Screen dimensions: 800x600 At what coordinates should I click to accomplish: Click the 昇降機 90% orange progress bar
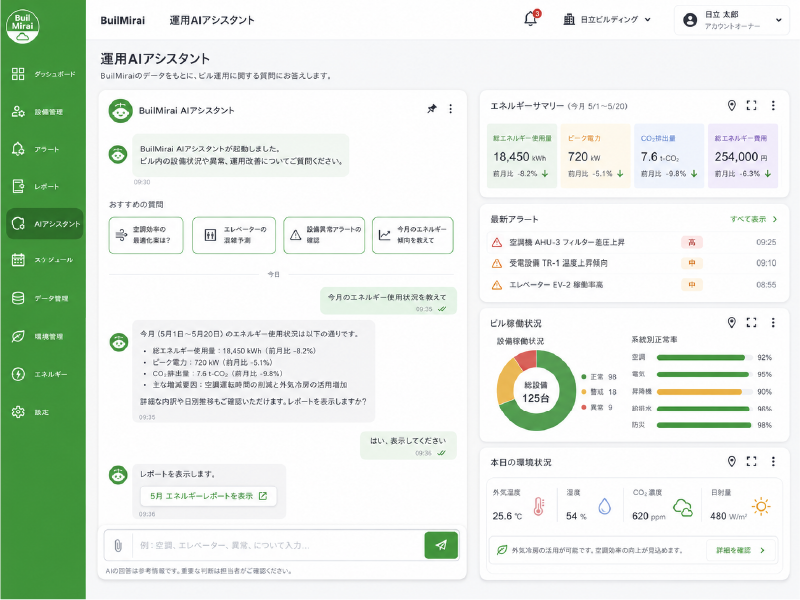(x=704, y=392)
